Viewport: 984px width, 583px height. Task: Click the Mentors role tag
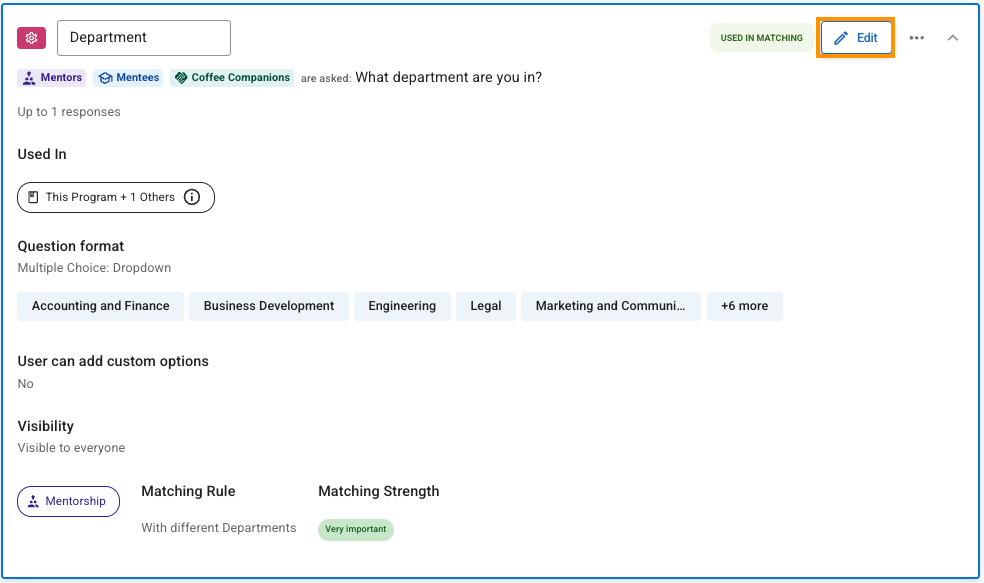(52, 77)
